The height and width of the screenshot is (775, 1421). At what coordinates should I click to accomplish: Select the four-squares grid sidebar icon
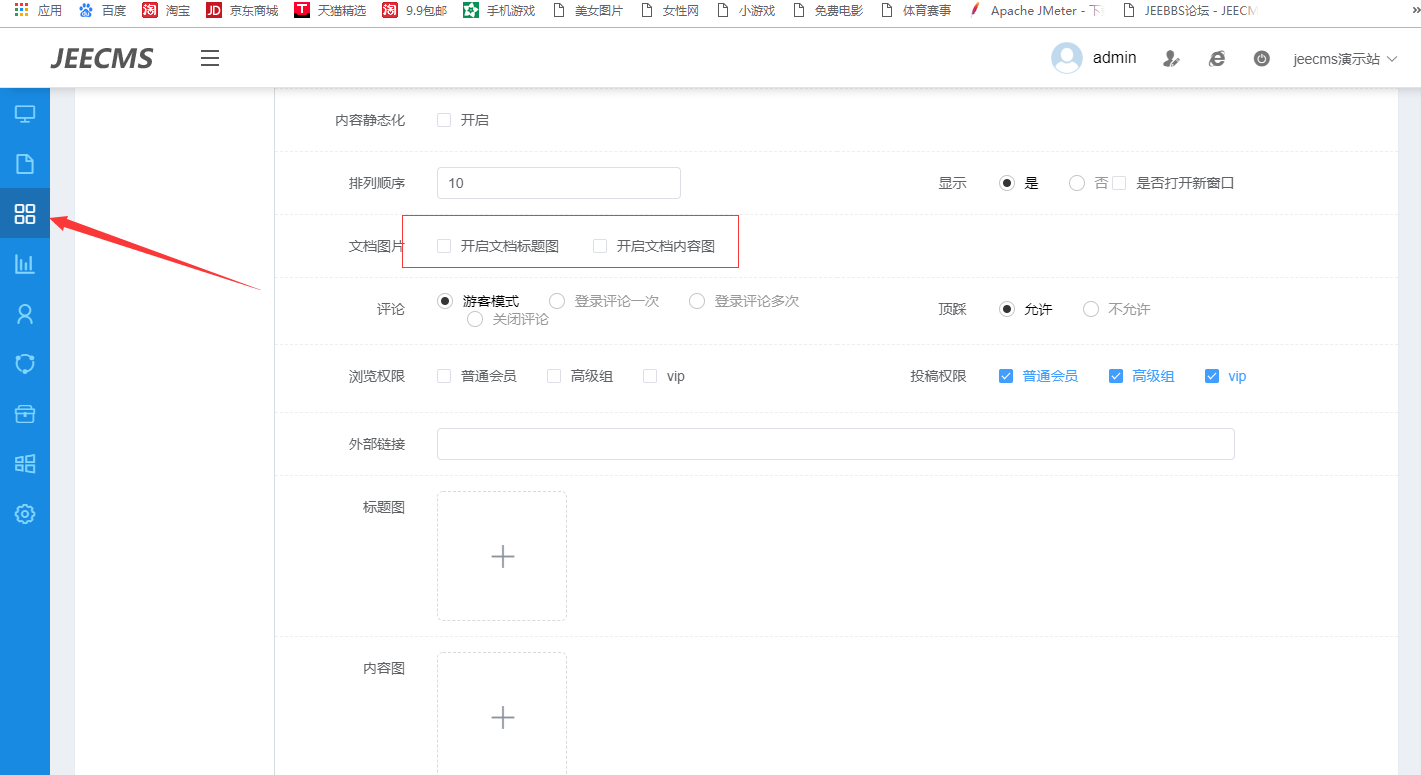(25, 214)
